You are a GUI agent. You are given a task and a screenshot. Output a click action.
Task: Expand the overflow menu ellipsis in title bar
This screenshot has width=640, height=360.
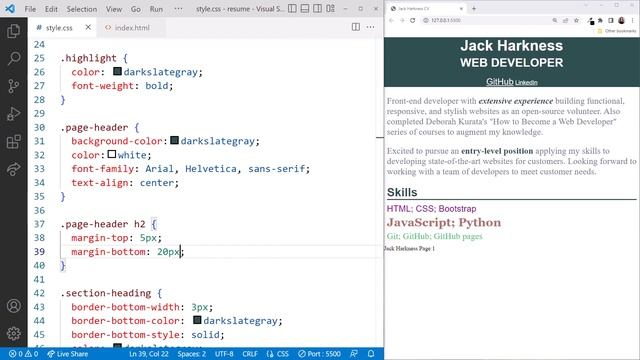pyautogui.click(x=178, y=9)
